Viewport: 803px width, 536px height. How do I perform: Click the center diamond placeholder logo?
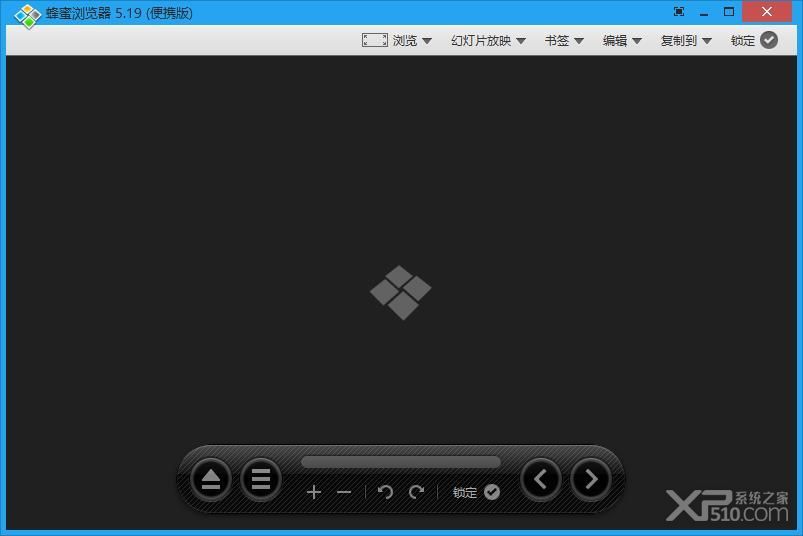tap(400, 292)
